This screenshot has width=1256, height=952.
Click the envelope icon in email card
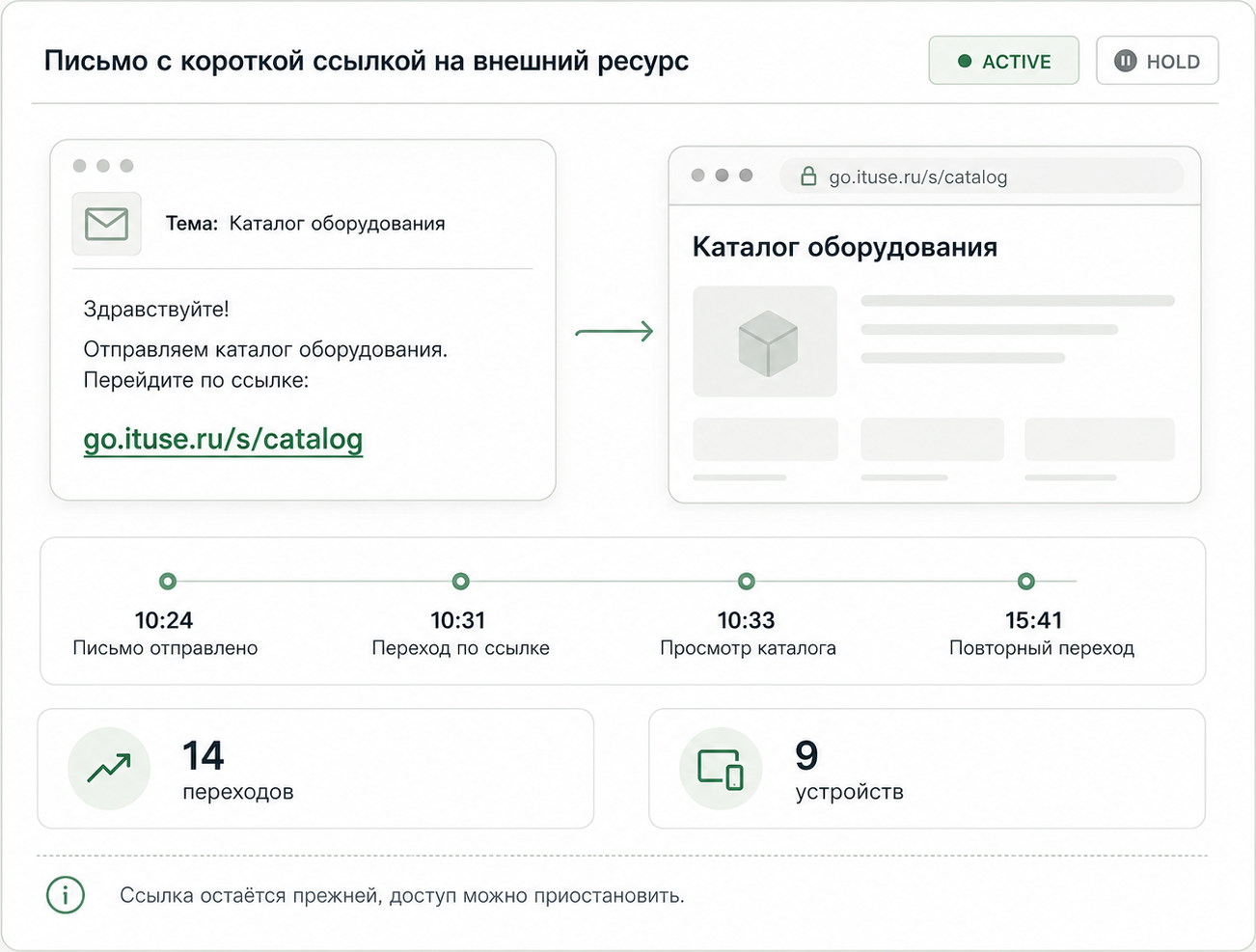coord(106,224)
